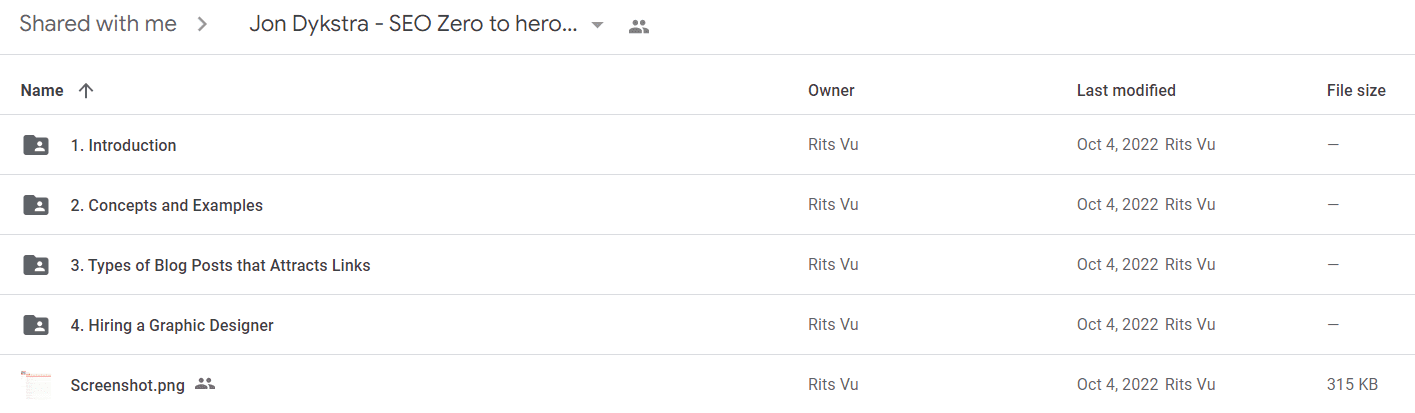Viewport: 1415px width, 413px height.
Task: Click the breadcrumb chevron after Shared with me
Action: click(202, 25)
